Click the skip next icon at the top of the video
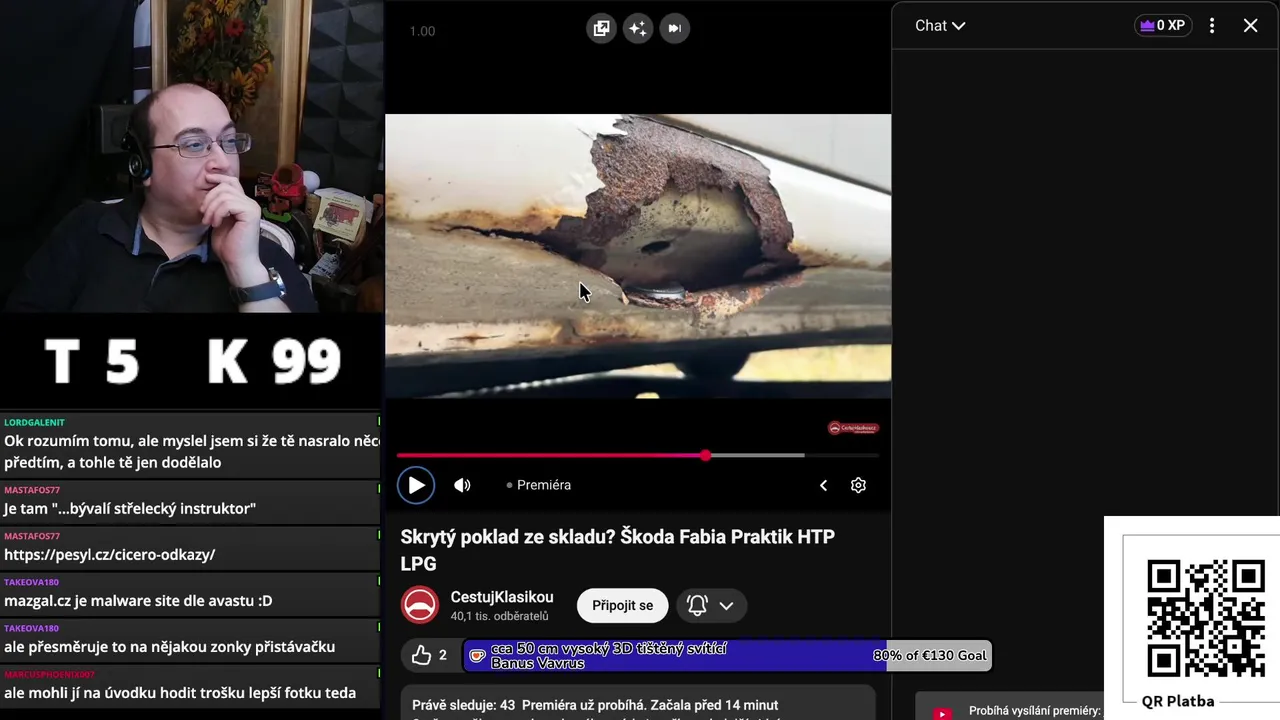 [x=675, y=28]
